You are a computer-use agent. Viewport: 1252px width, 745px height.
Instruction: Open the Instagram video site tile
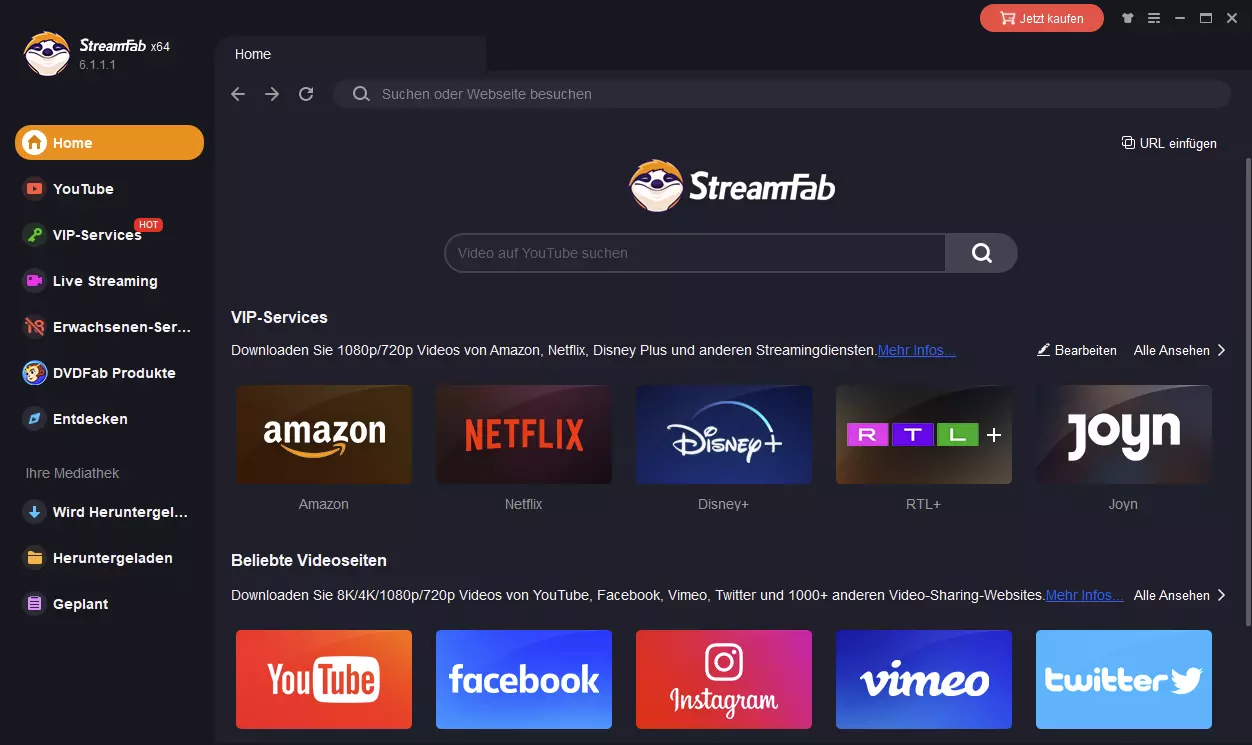coord(724,680)
